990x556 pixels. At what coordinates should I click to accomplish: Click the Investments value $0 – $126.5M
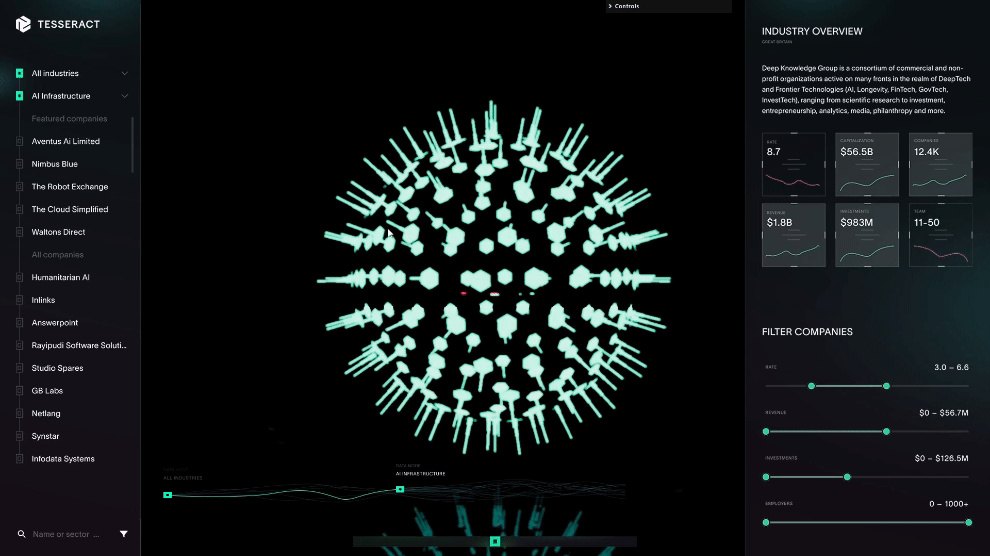click(941, 458)
